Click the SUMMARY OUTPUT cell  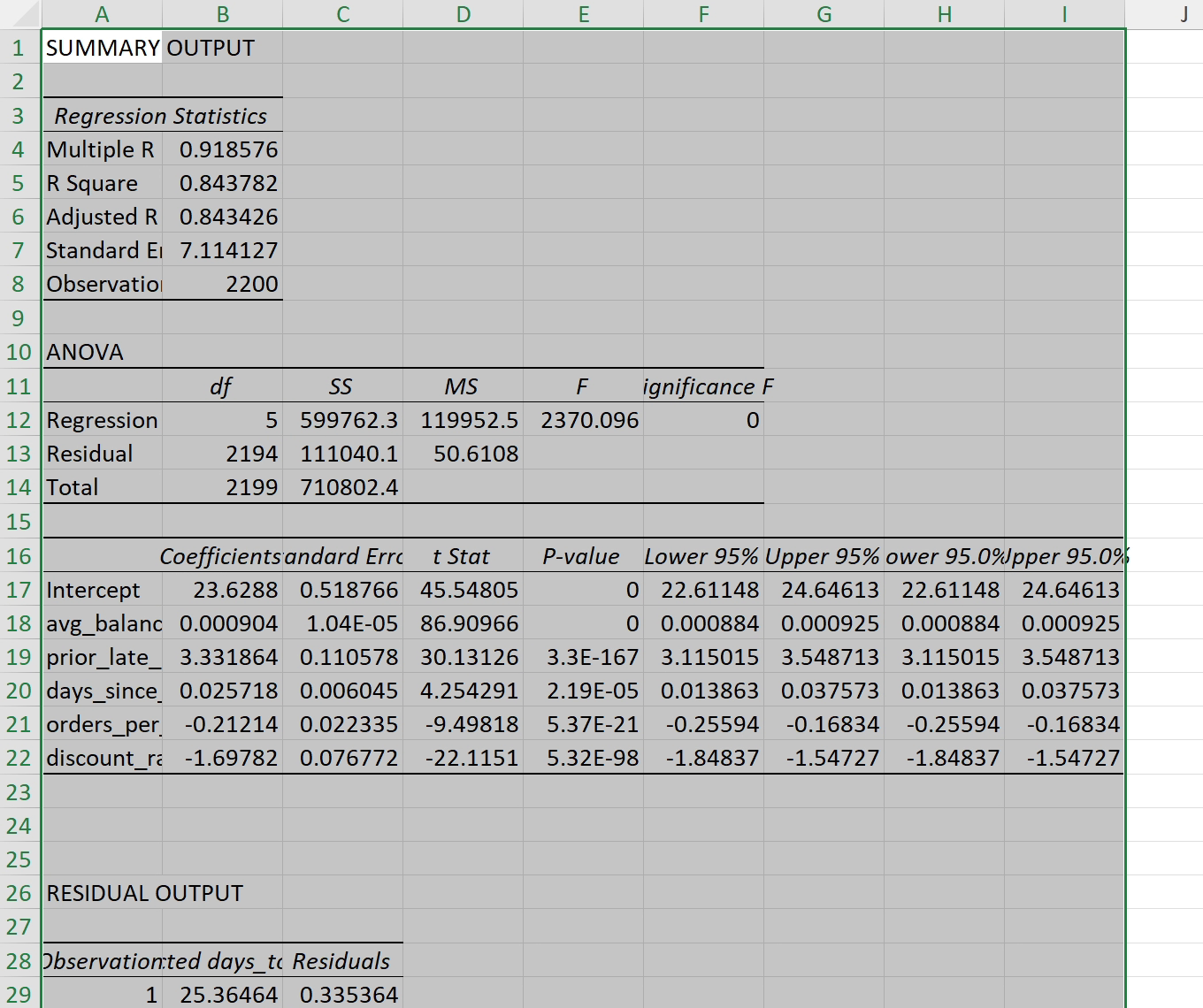pyautogui.click(x=102, y=48)
